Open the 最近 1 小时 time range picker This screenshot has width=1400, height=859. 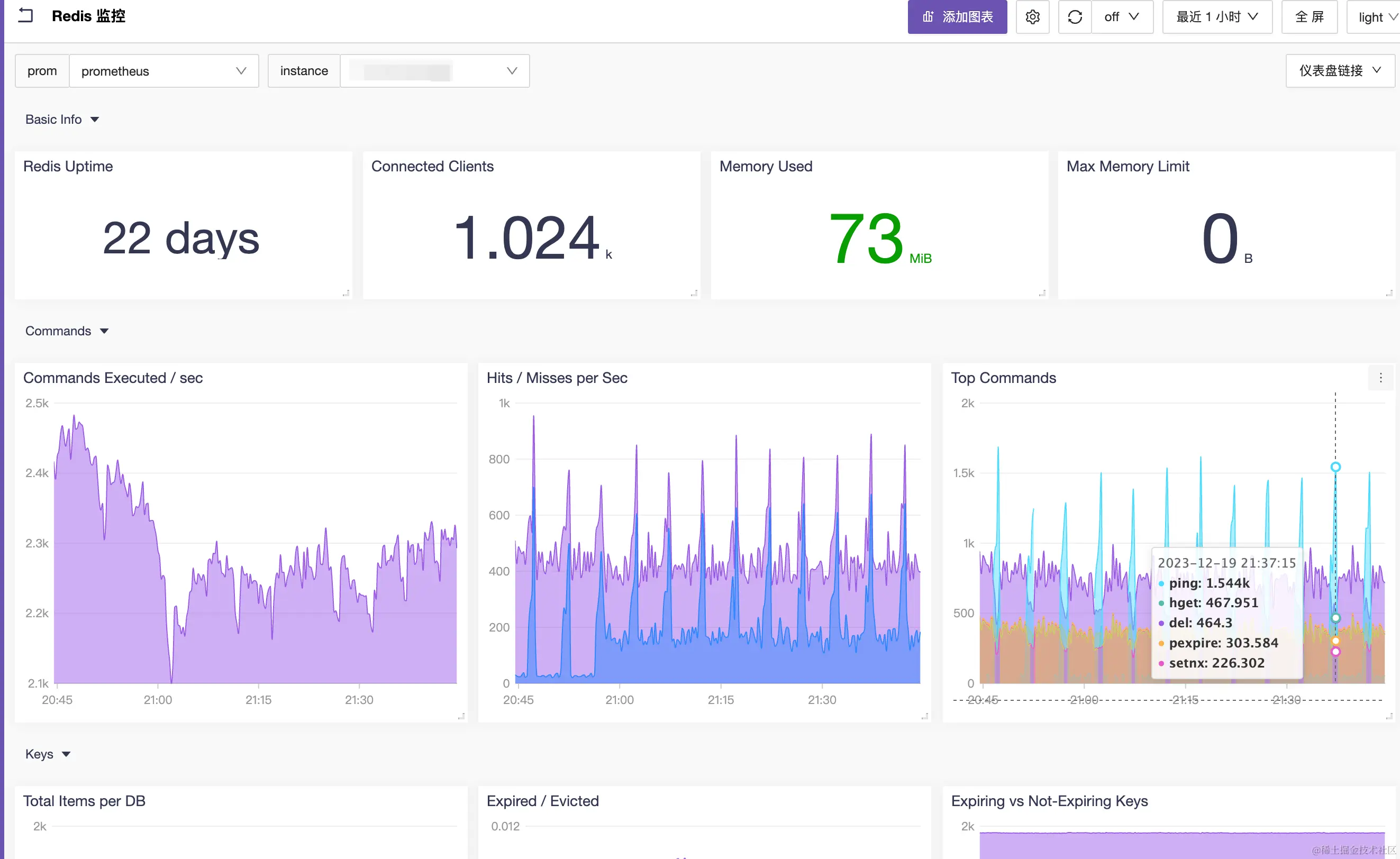point(1217,17)
